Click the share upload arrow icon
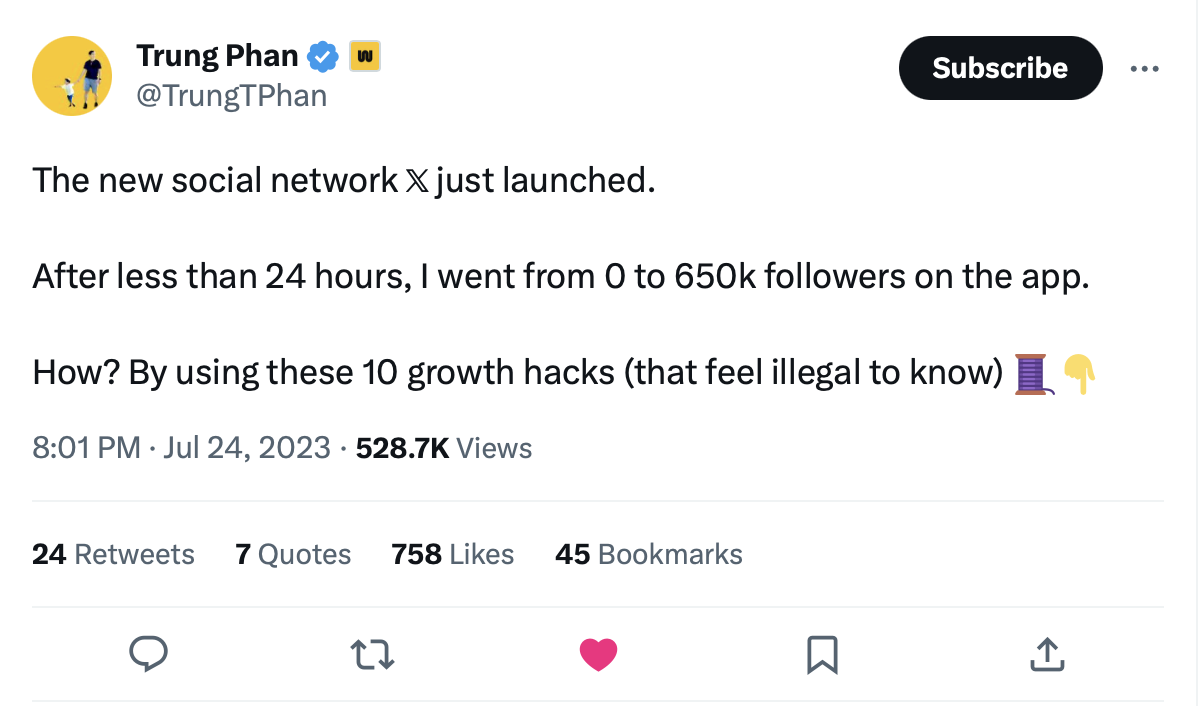The image size is (1202, 706). pos(1044,655)
